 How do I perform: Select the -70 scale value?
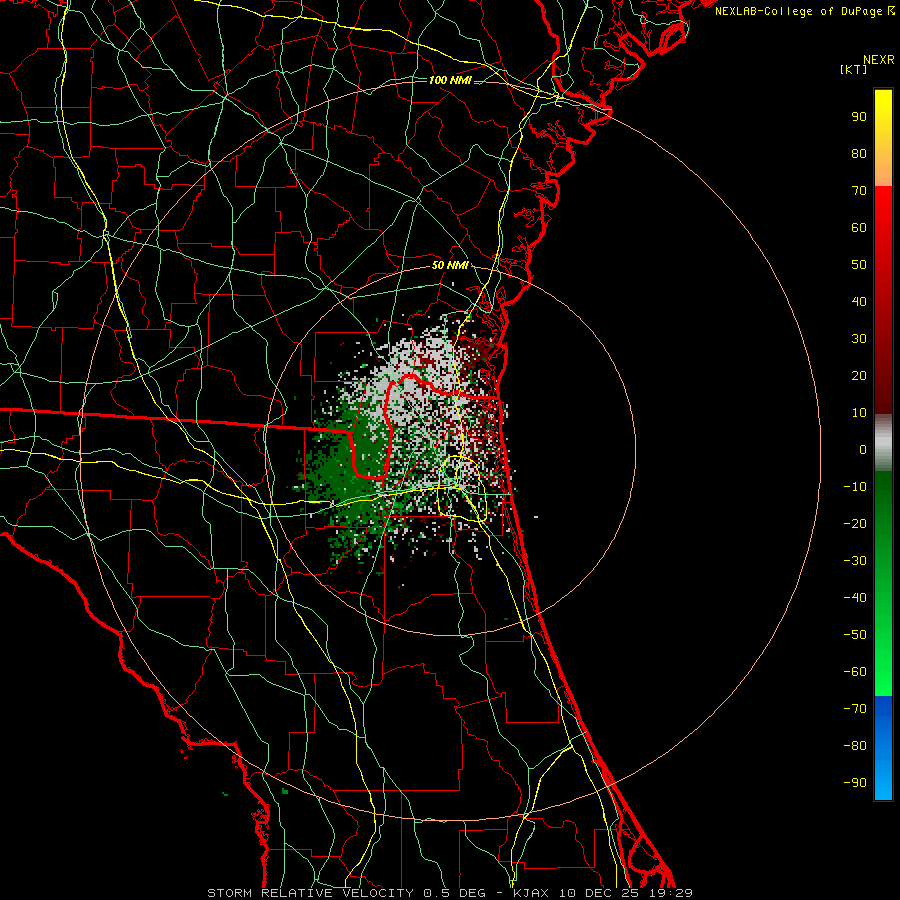tap(855, 709)
